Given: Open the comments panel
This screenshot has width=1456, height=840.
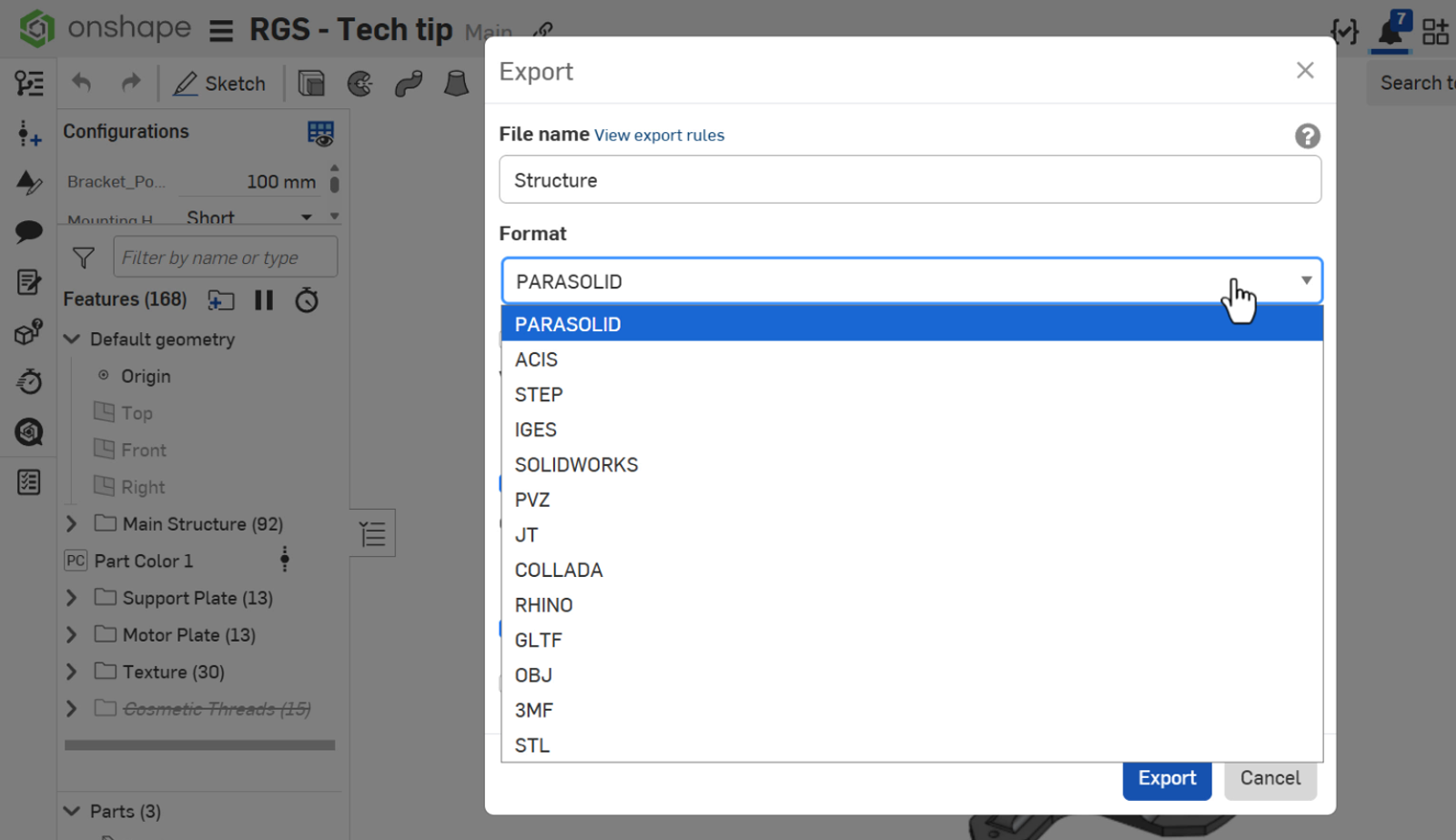Looking at the screenshot, I should pyautogui.click(x=28, y=231).
